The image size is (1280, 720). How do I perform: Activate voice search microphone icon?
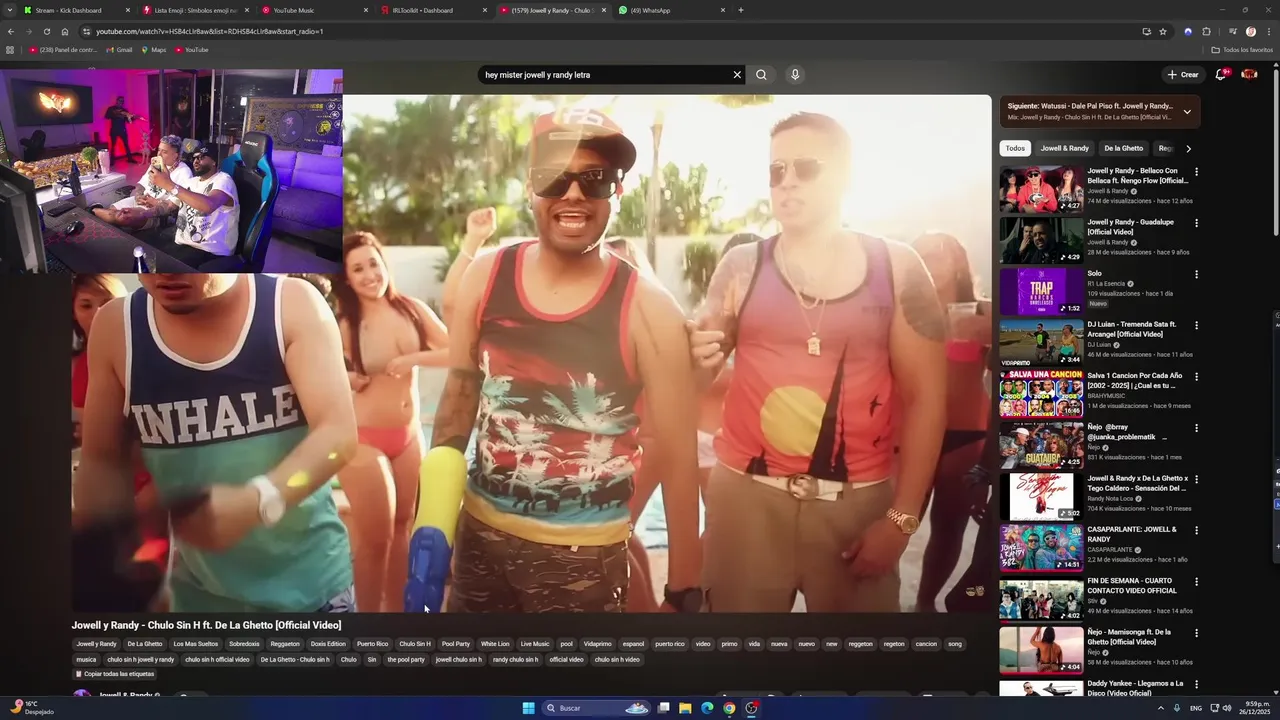coord(795,74)
